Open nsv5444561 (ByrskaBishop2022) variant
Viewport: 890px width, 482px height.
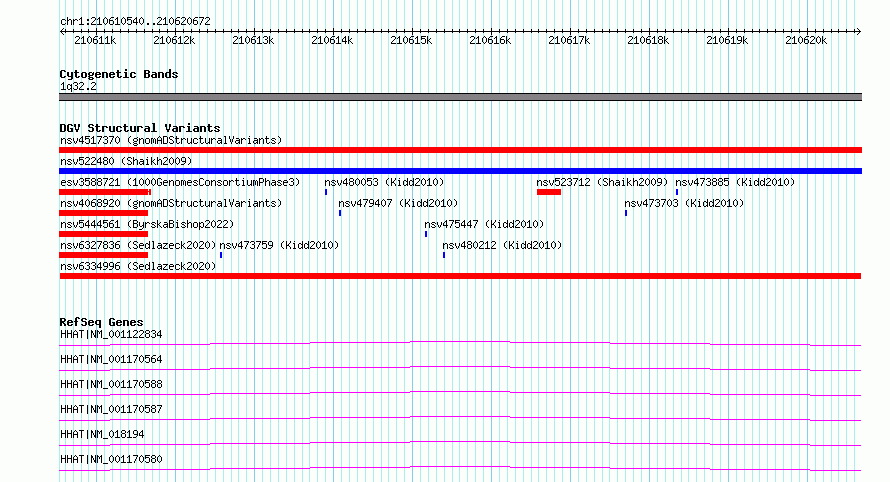[x=147, y=224]
